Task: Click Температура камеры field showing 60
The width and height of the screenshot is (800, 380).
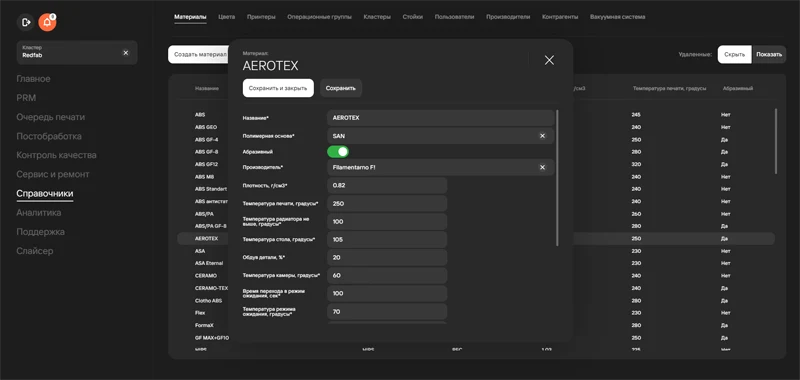Action: [387, 275]
